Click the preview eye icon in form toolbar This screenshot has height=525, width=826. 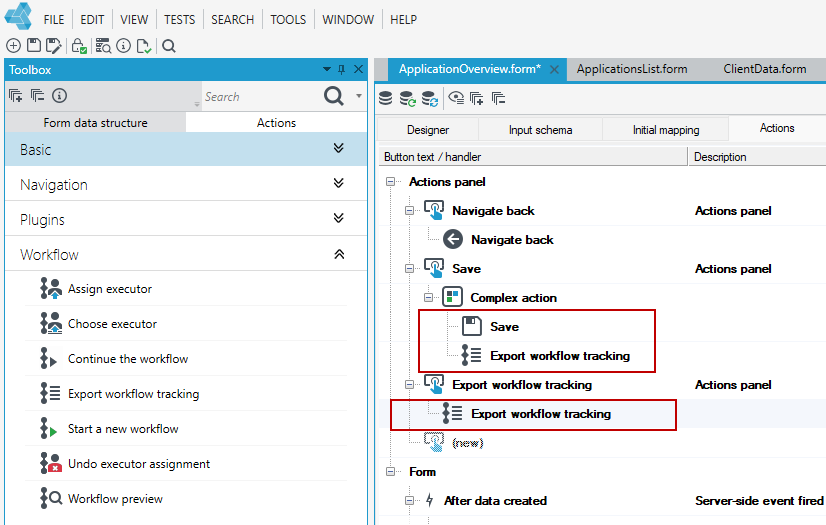456,98
